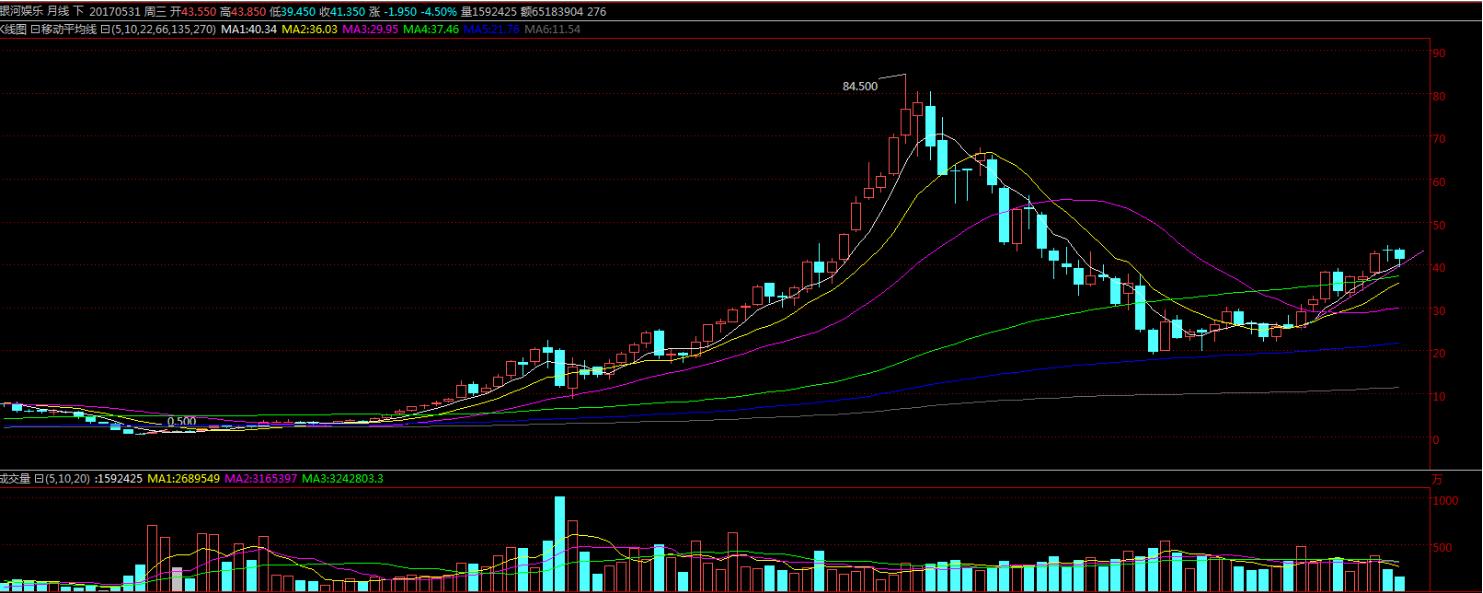Click the 500 mark on volume axis
The height and width of the screenshot is (593, 1483).
(1442, 548)
